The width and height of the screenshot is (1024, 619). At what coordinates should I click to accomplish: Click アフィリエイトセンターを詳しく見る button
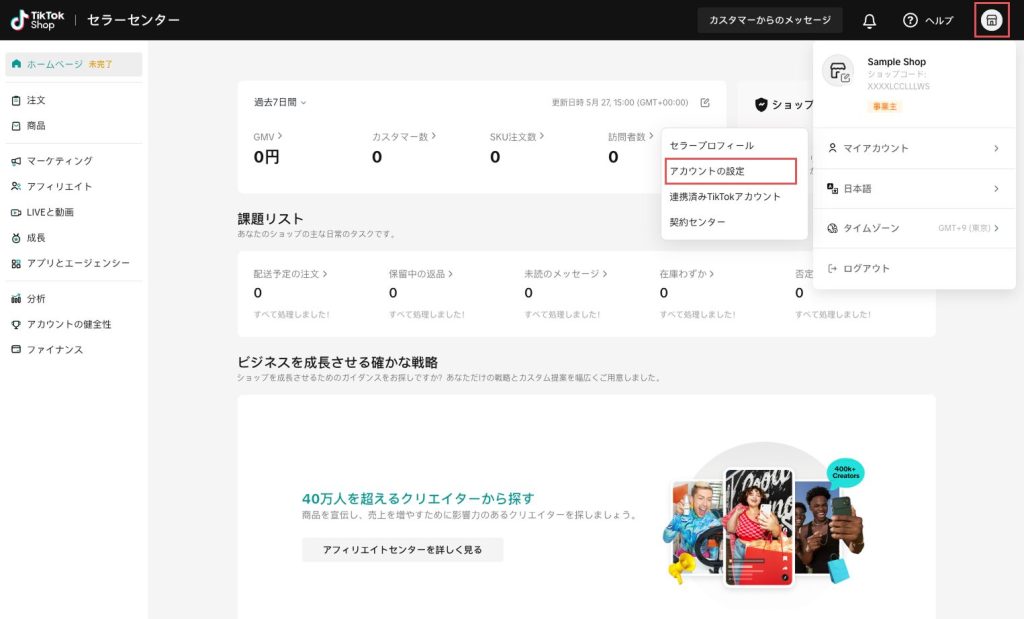(x=402, y=550)
